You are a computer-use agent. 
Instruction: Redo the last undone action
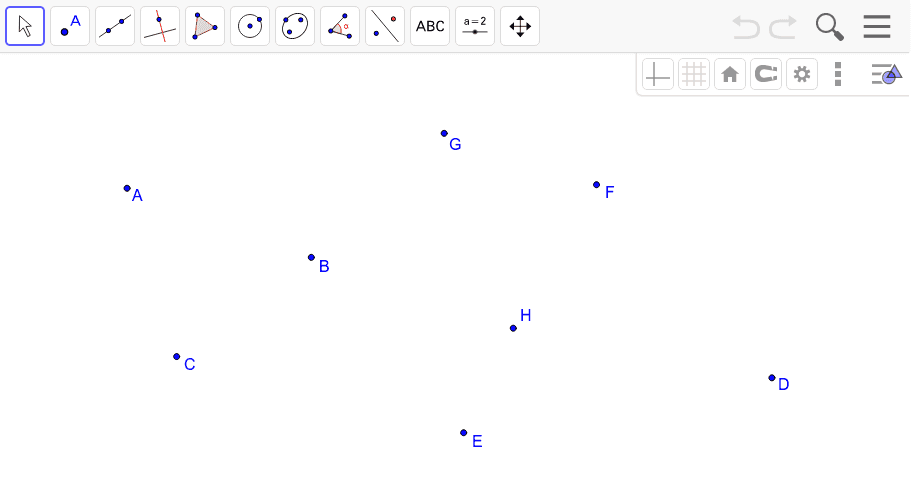[x=783, y=27]
